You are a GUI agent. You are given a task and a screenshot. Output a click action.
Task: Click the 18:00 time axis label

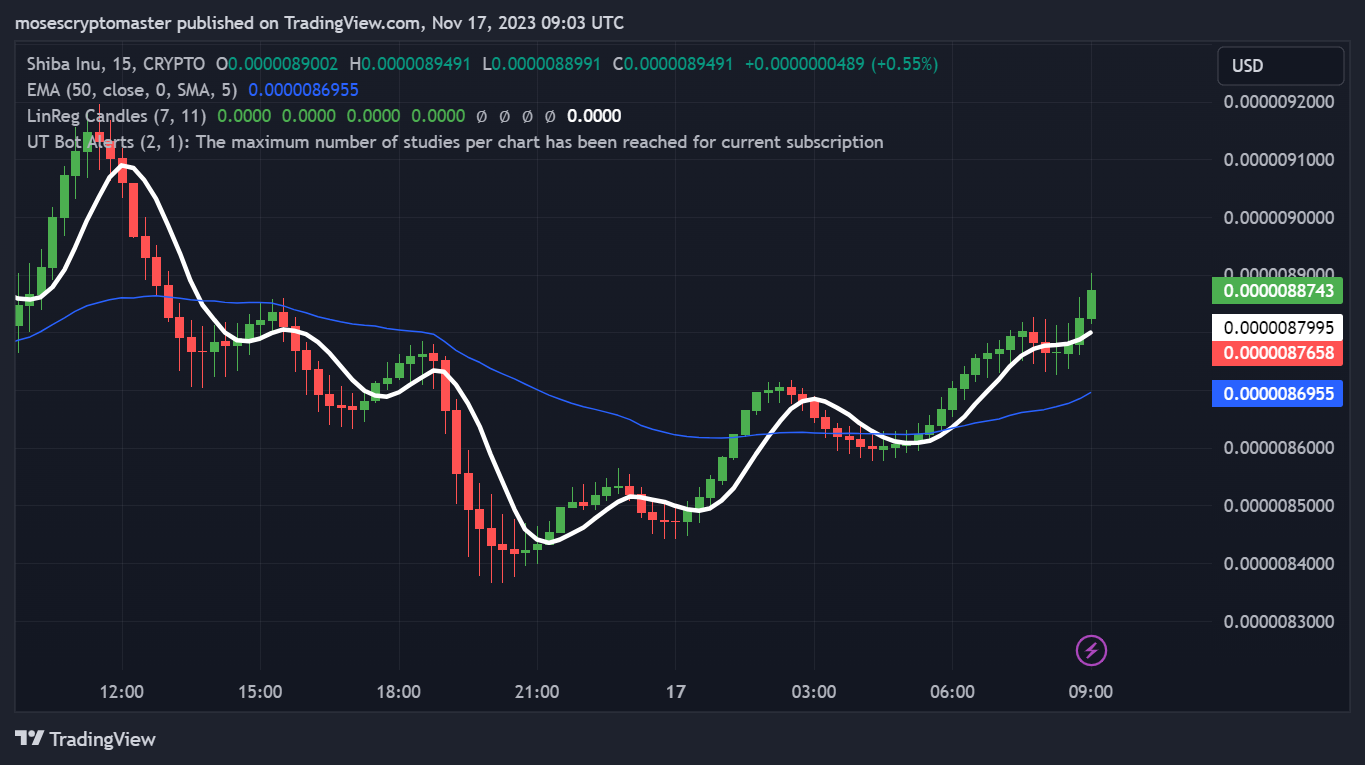point(399,691)
